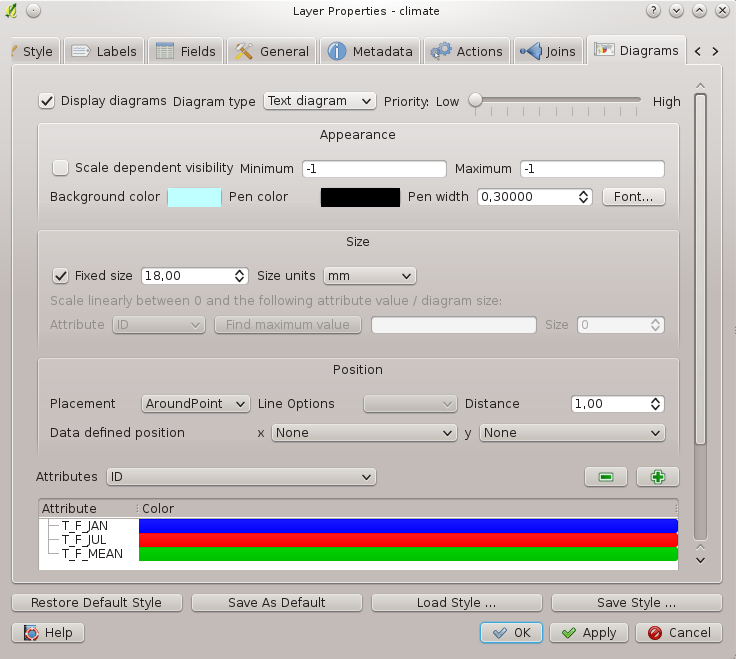Image resolution: width=736 pixels, height=659 pixels.
Task: Pick the cyan Background color swatch
Action: (193, 197)
